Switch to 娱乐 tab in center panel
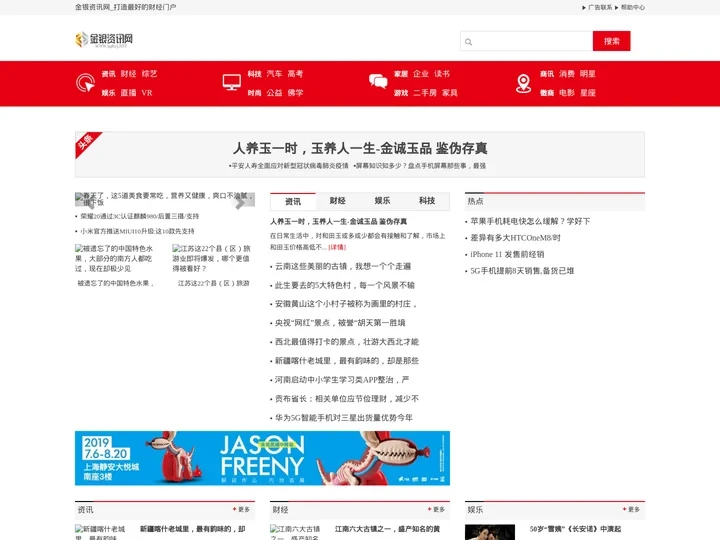Screen dimensions: 720x540 (x=382, y=201)
